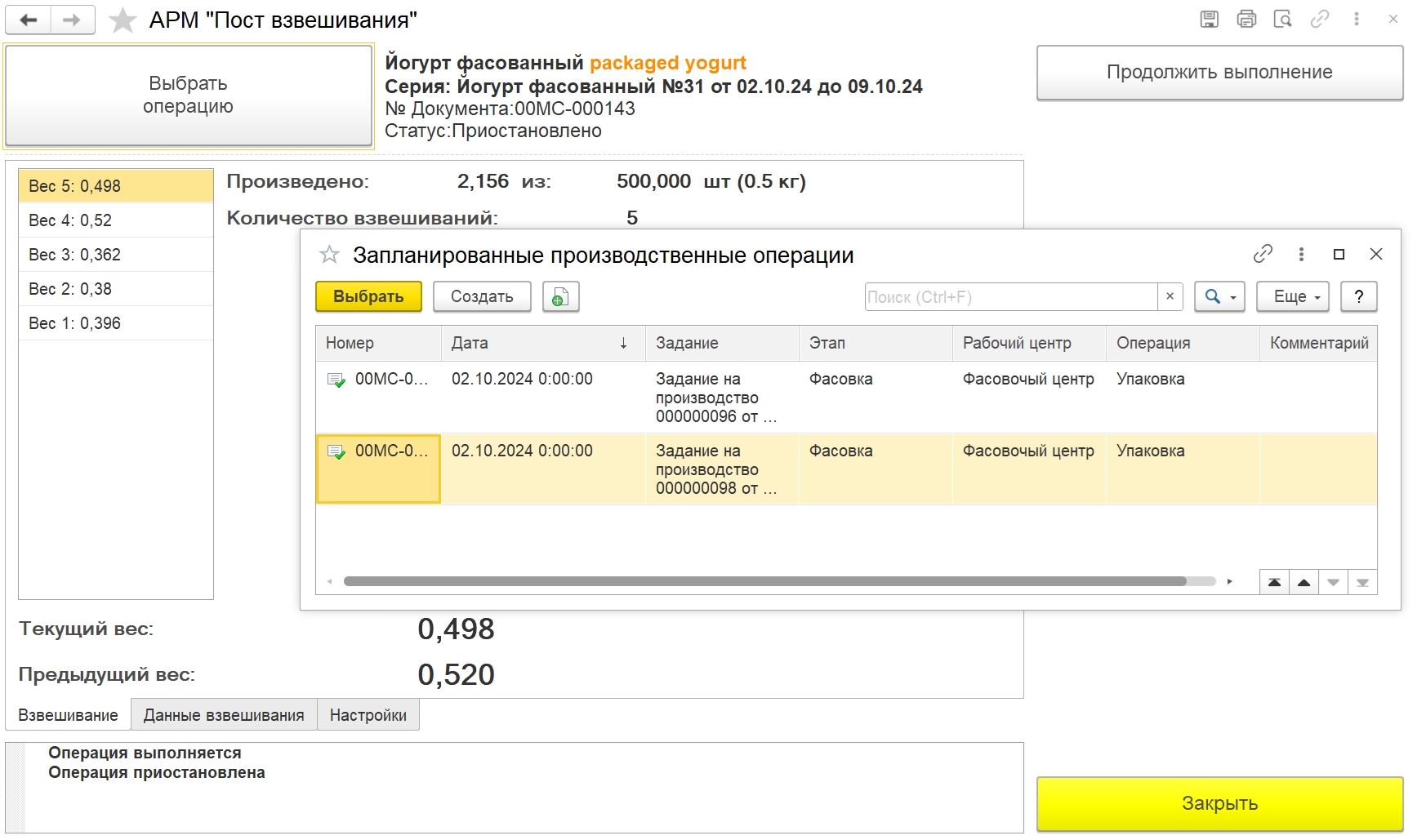Click the Задание column header

click(722, 344)
